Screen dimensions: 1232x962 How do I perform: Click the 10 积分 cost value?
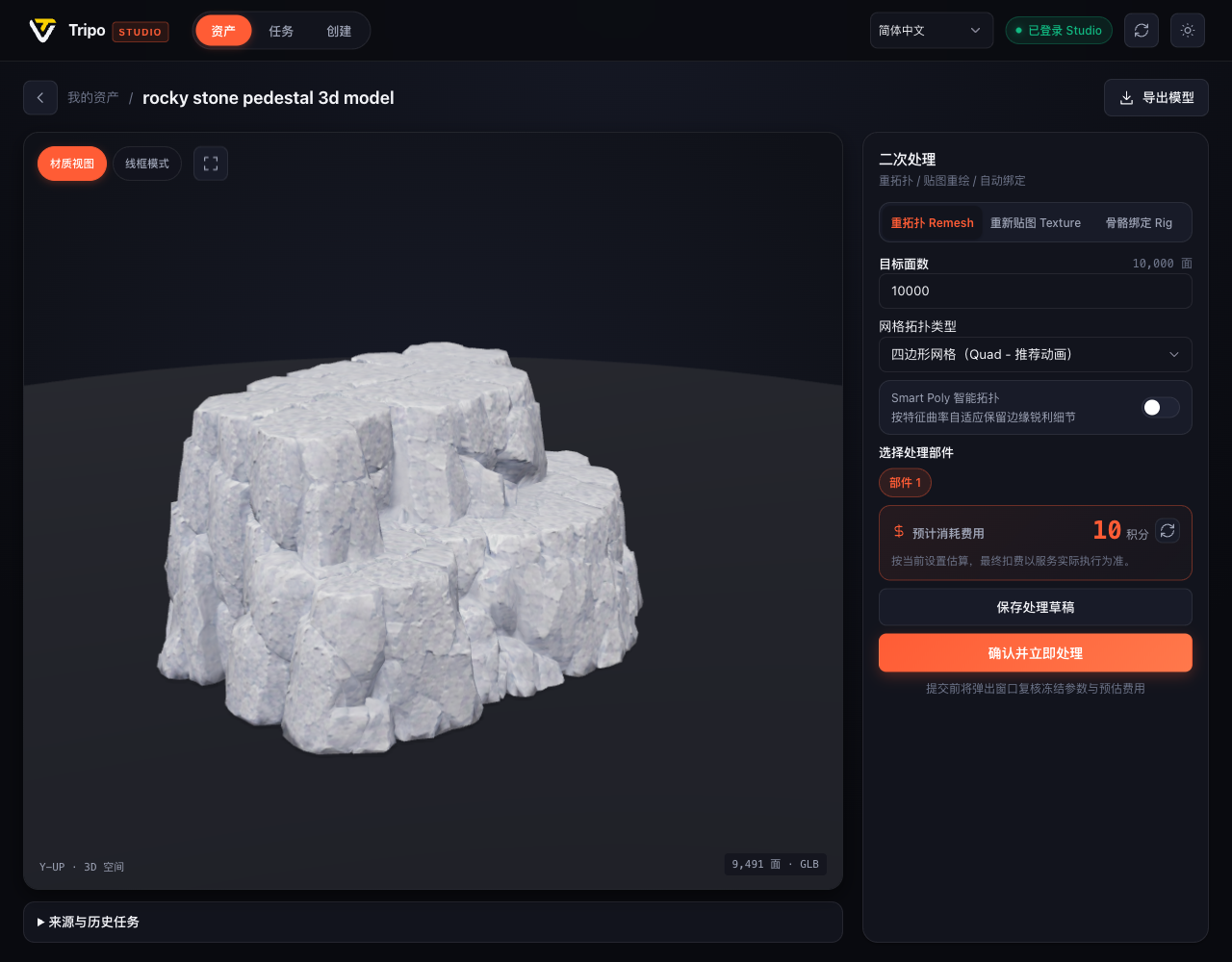pos(1120,531)
